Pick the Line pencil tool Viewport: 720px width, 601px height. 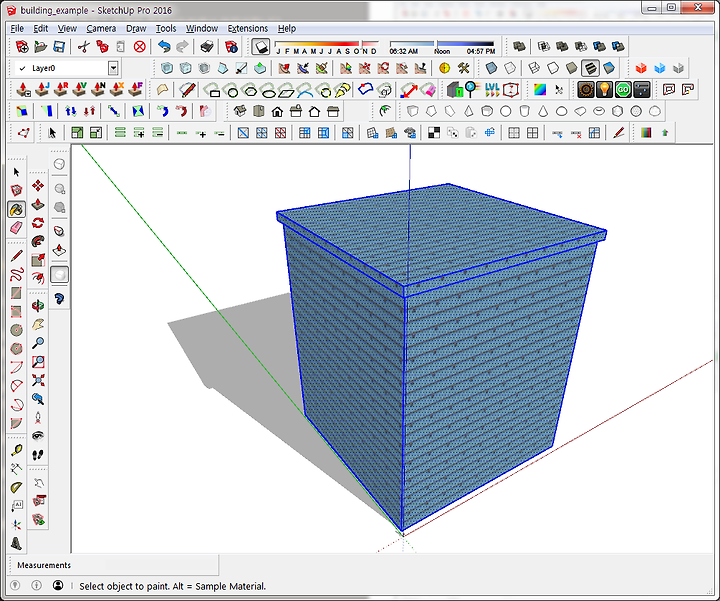pyautogui.click(x=17, y=256)
